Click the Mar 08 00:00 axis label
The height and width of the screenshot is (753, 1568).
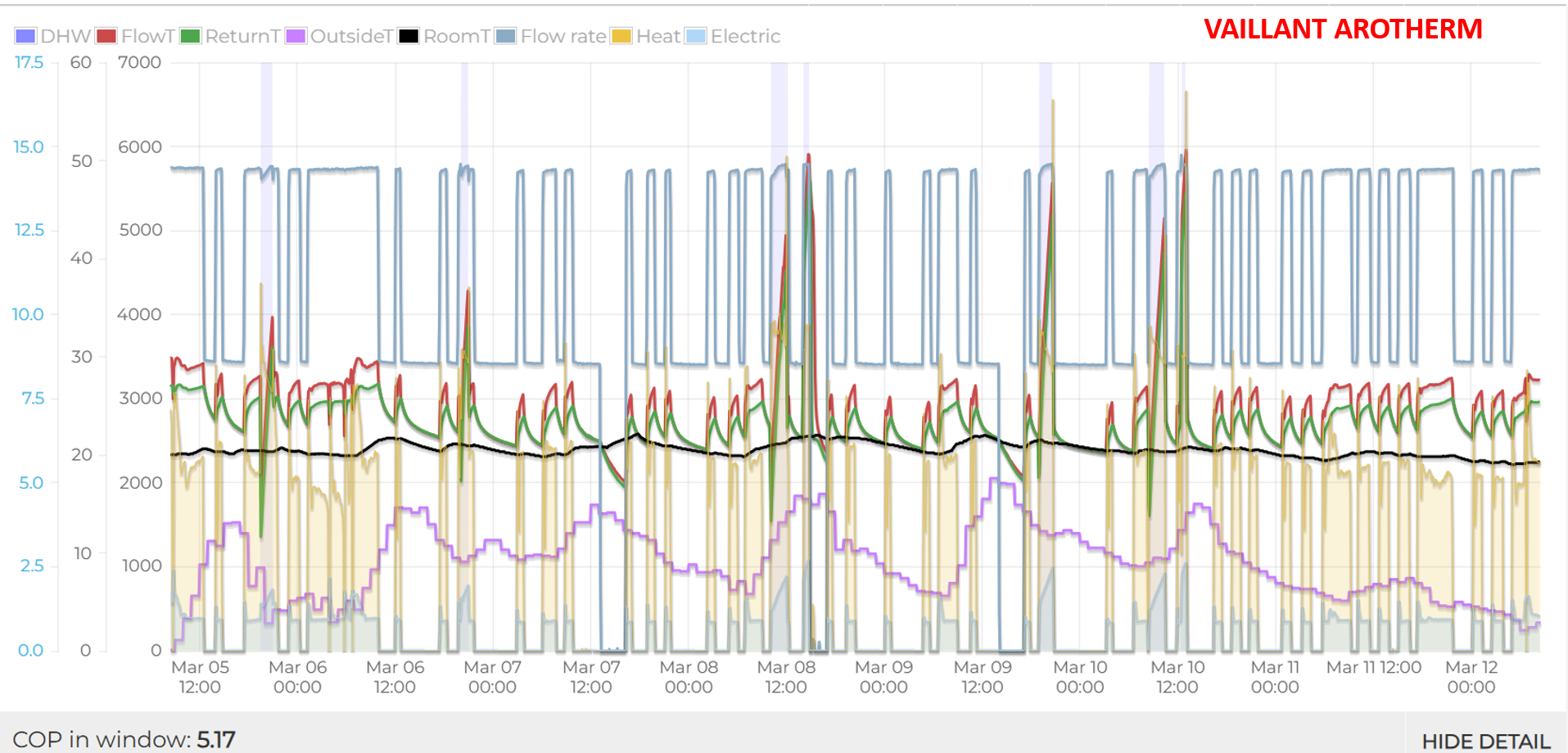tap(689, 677)
